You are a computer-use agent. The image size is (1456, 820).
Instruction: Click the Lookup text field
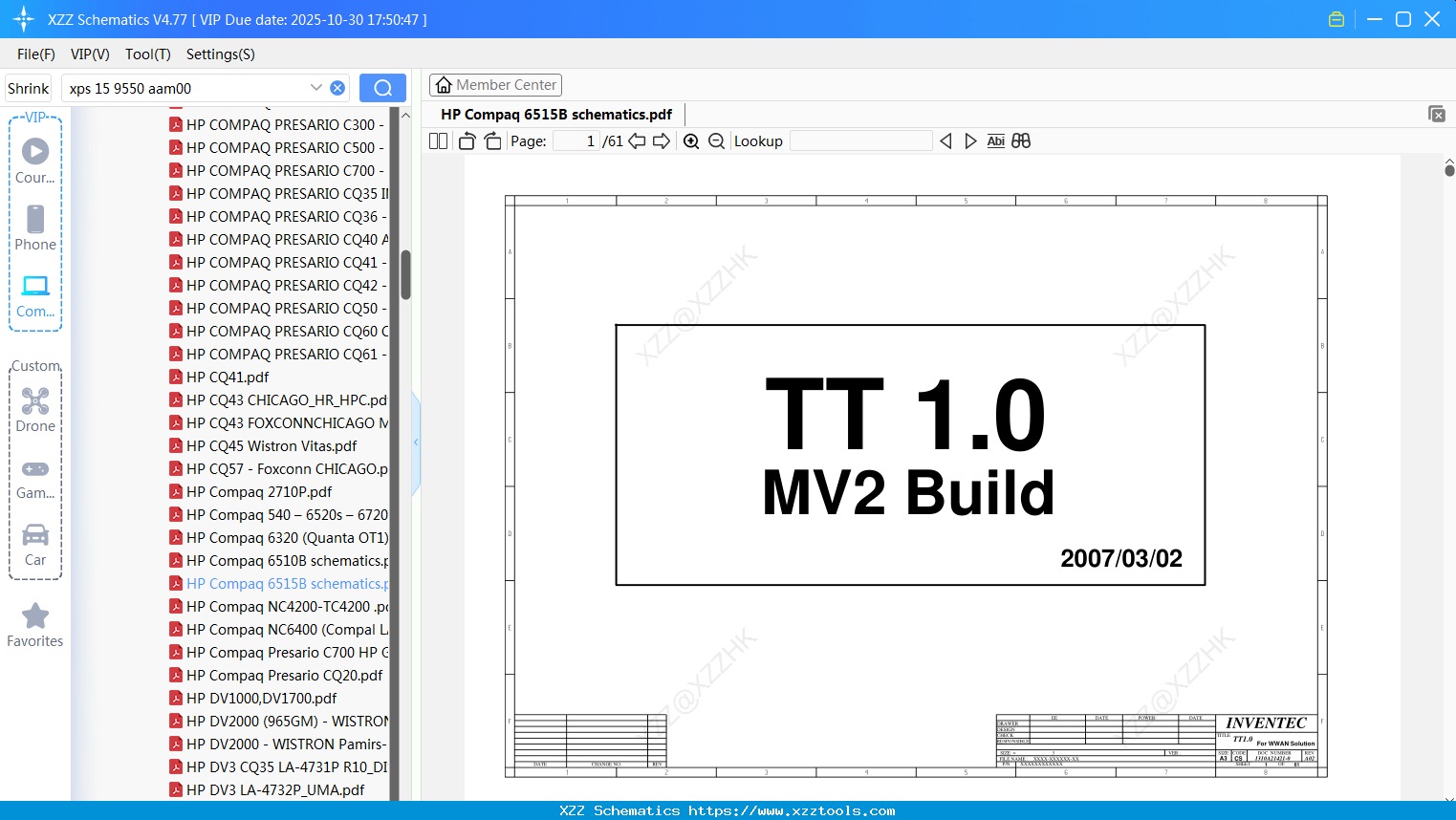tap(861, 141)
